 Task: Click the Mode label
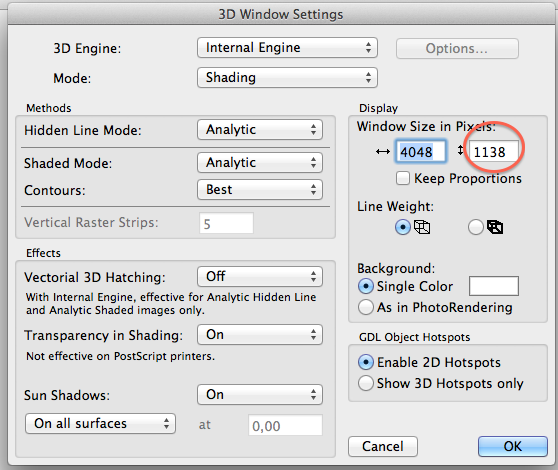tap(72, 78)
